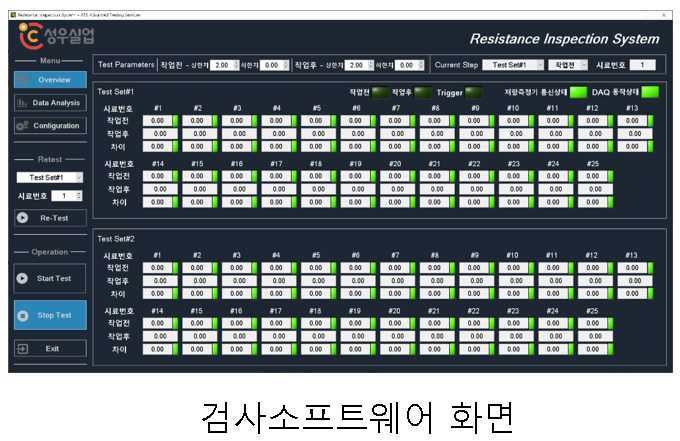This screenshot has height=441, width=680.
Task: Click Test Set#2 sample #19 작업전 value
Action: coord(355,323)
